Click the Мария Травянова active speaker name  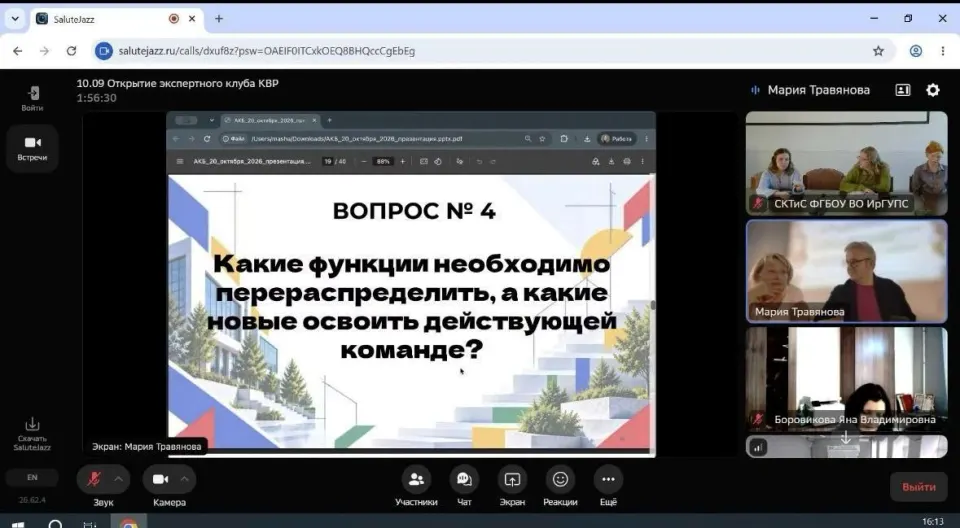pos(819,90)
